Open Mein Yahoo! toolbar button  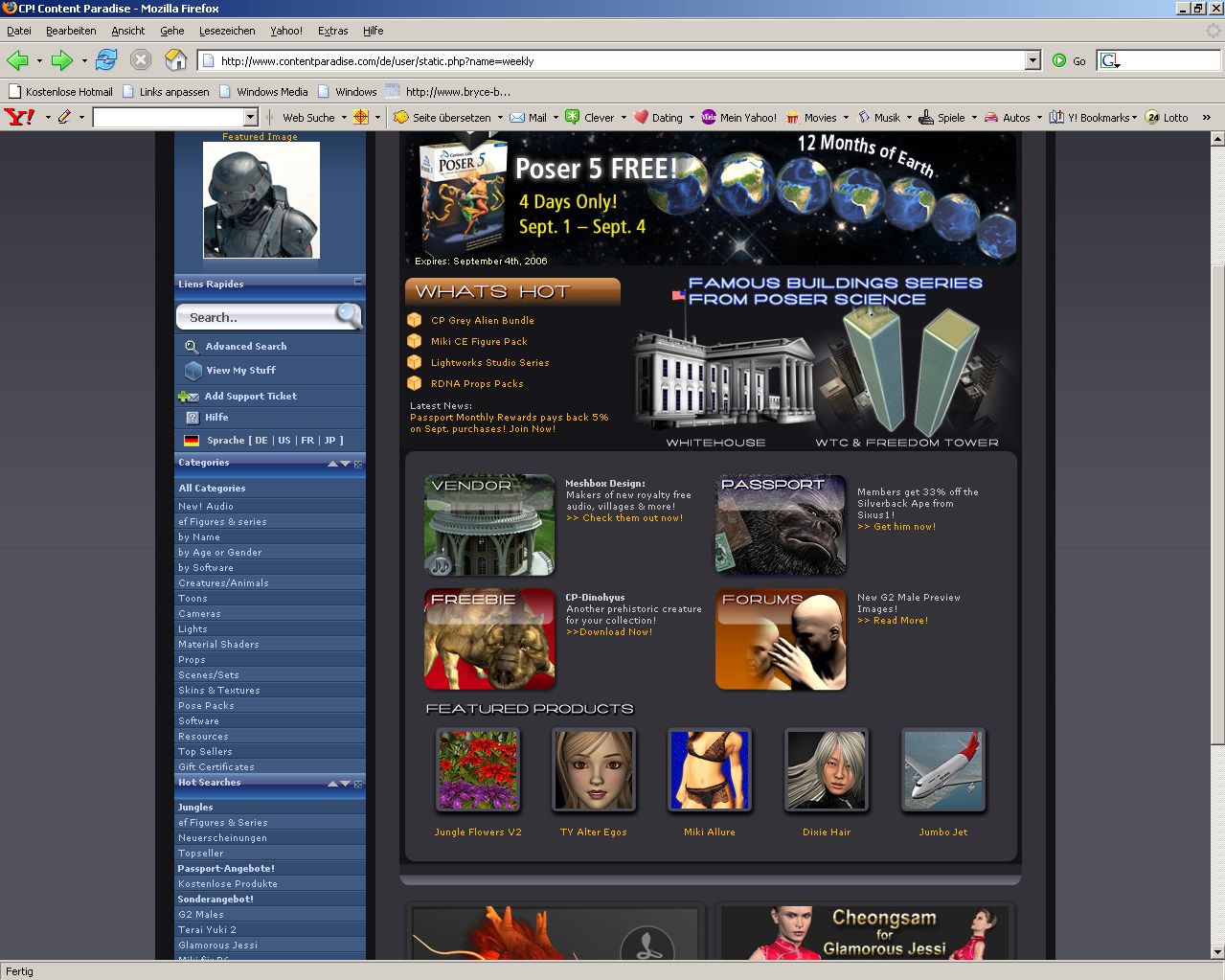pos(738,117)
